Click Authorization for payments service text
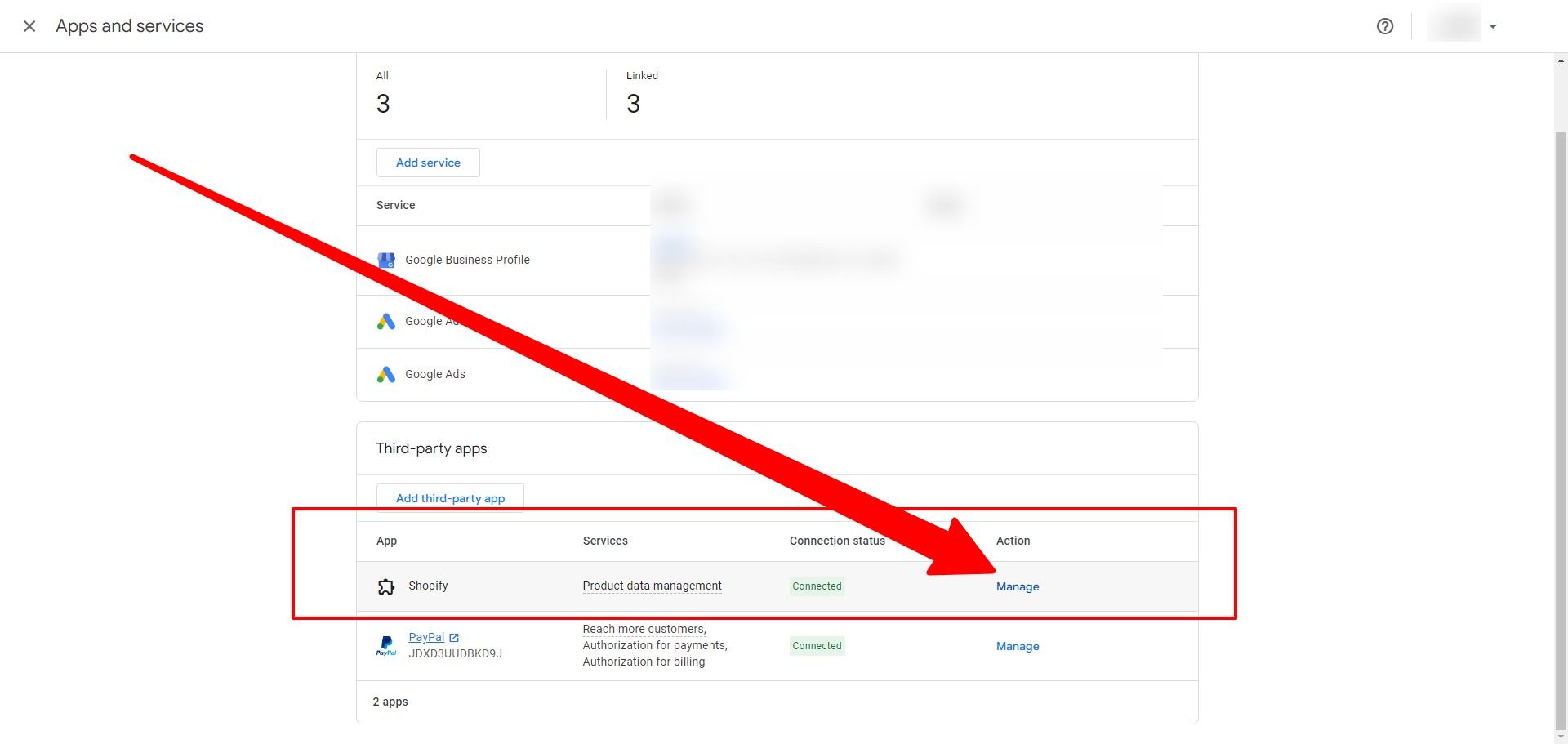The width and height of the screenshot is (1568, 744). pos(655,645)
